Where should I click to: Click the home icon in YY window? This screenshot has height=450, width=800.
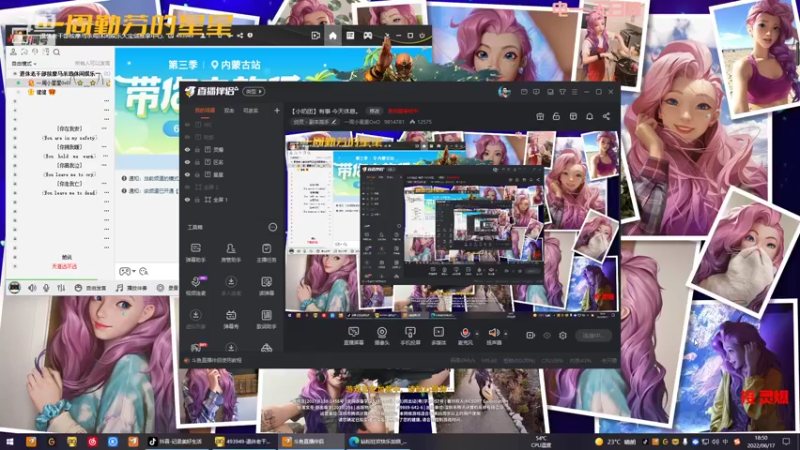click(333, 36)
